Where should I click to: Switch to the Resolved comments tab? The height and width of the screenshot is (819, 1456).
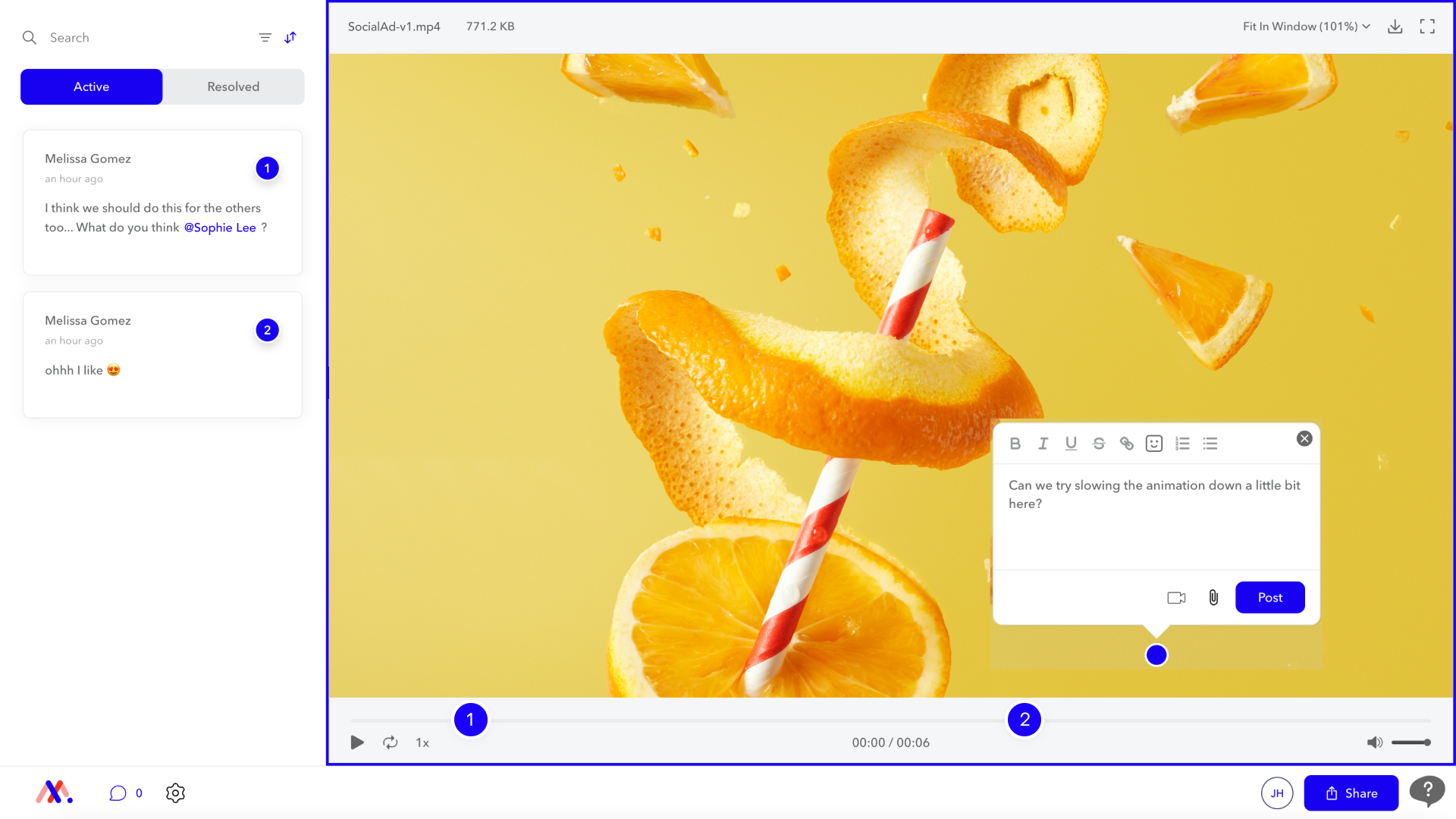coord(232,86)
